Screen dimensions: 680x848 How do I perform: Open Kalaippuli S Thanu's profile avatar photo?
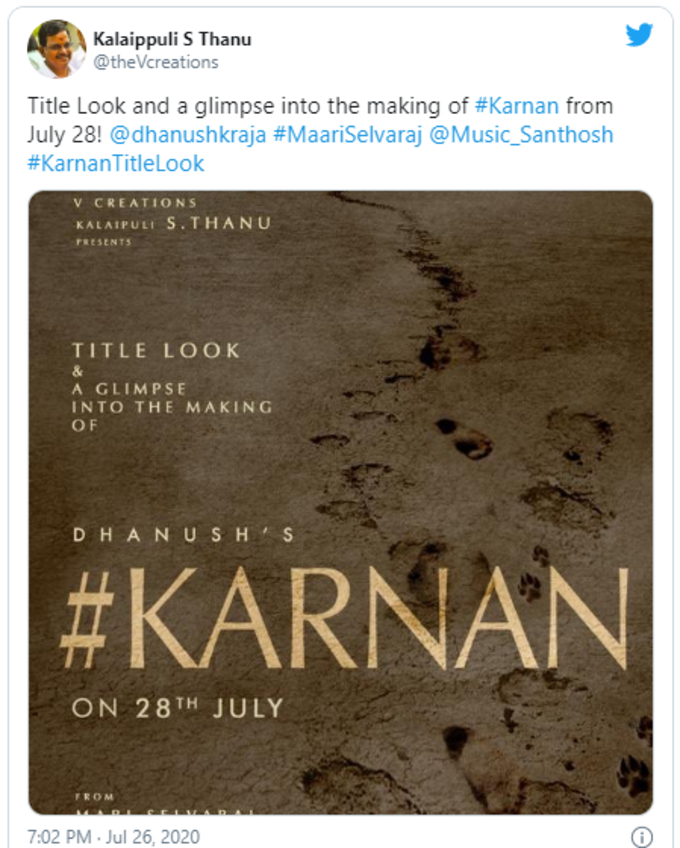[x=57, y=49]
